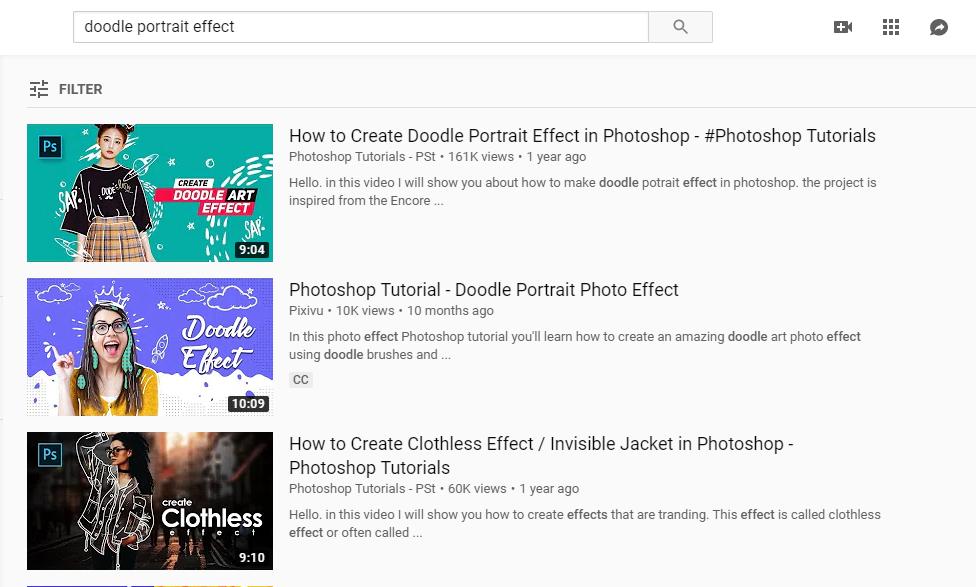
Task: Visit Photoshop Tutorials - PSt channel under doodle video
Action: pos(362,157)
